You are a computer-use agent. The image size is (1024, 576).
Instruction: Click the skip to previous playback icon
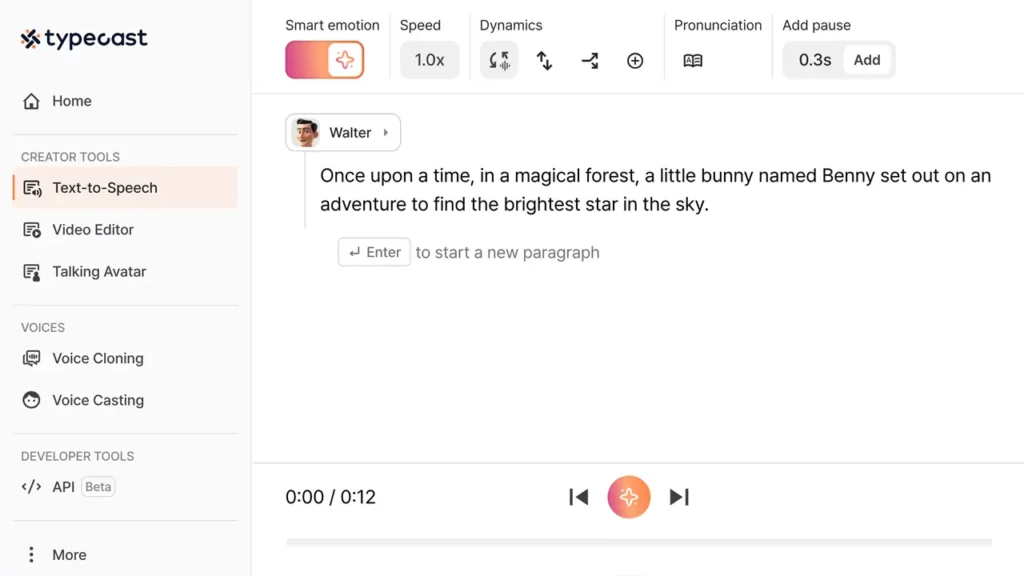pos(578,497)
